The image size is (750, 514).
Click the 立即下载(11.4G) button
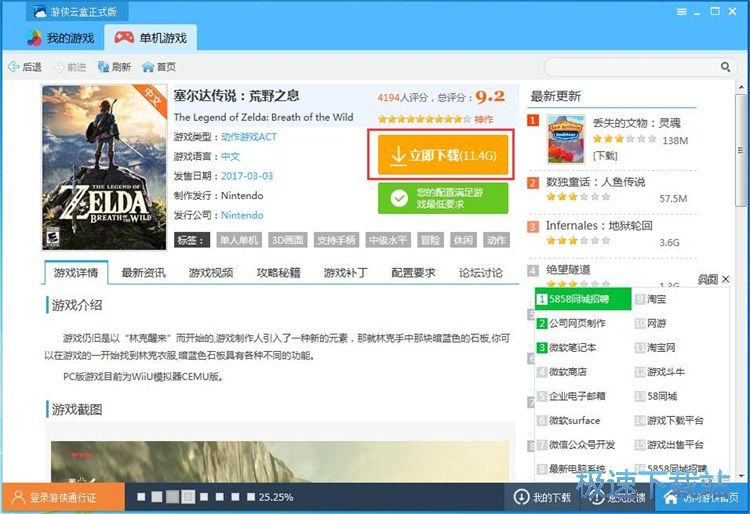443,155
